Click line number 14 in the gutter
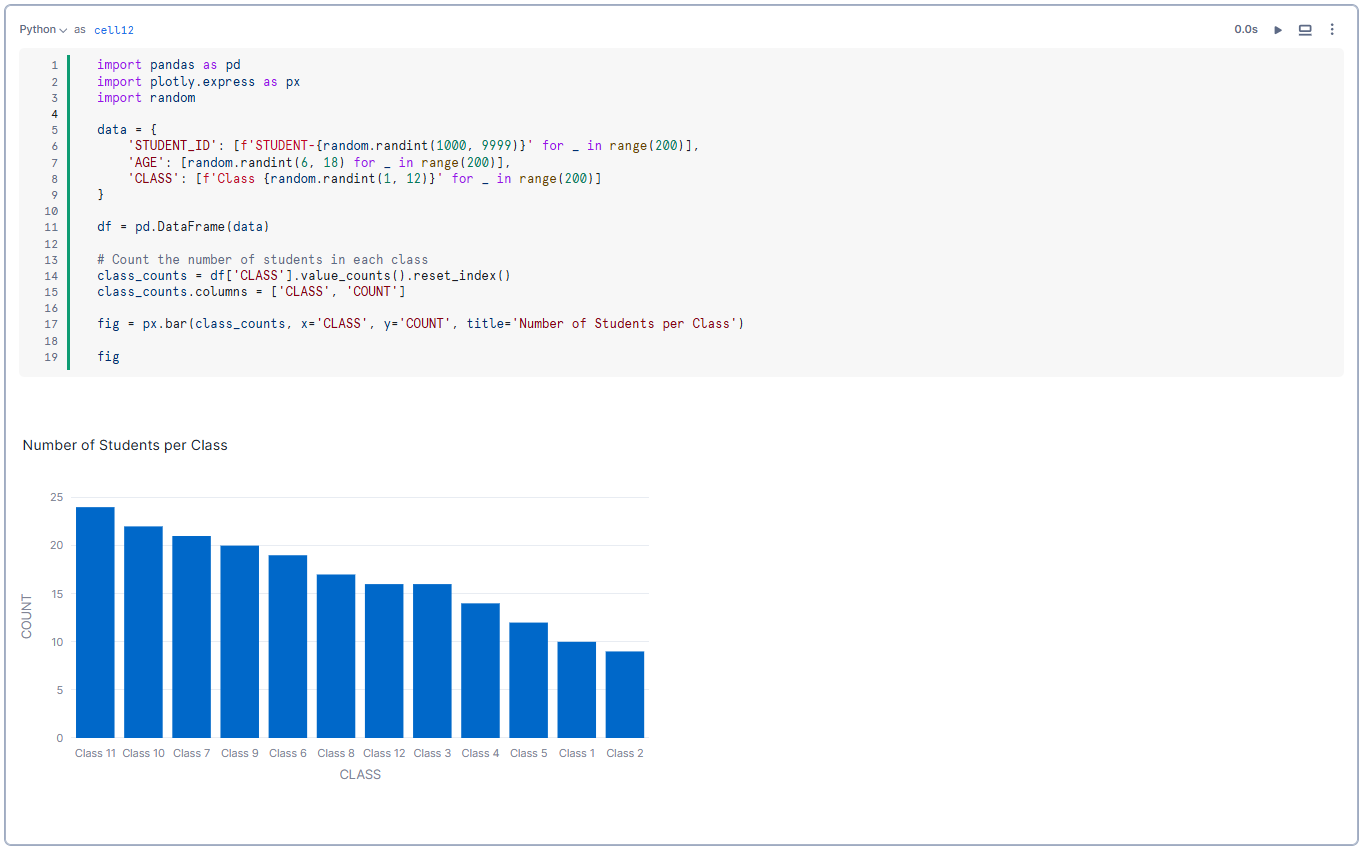The width and height of the screenshot is (1362, 849). click(51, 275)
